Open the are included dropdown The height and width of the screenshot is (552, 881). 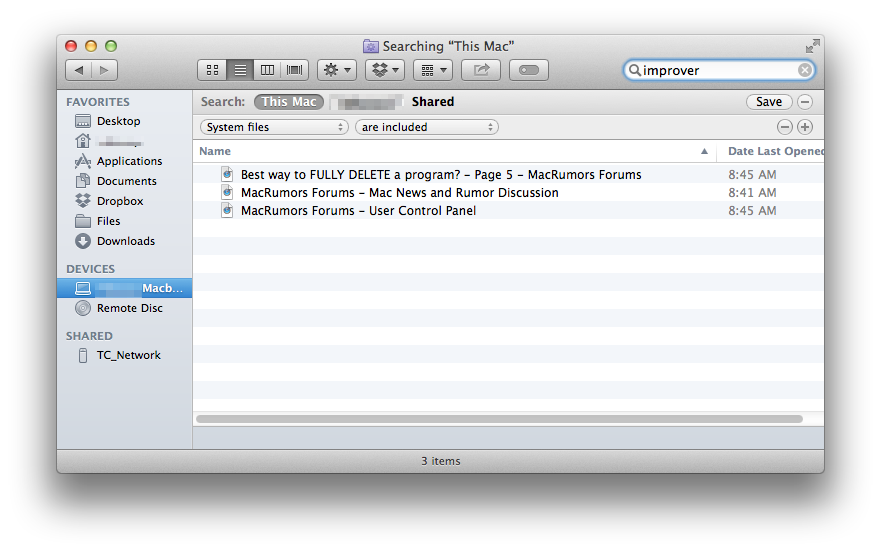click(427, 127)
